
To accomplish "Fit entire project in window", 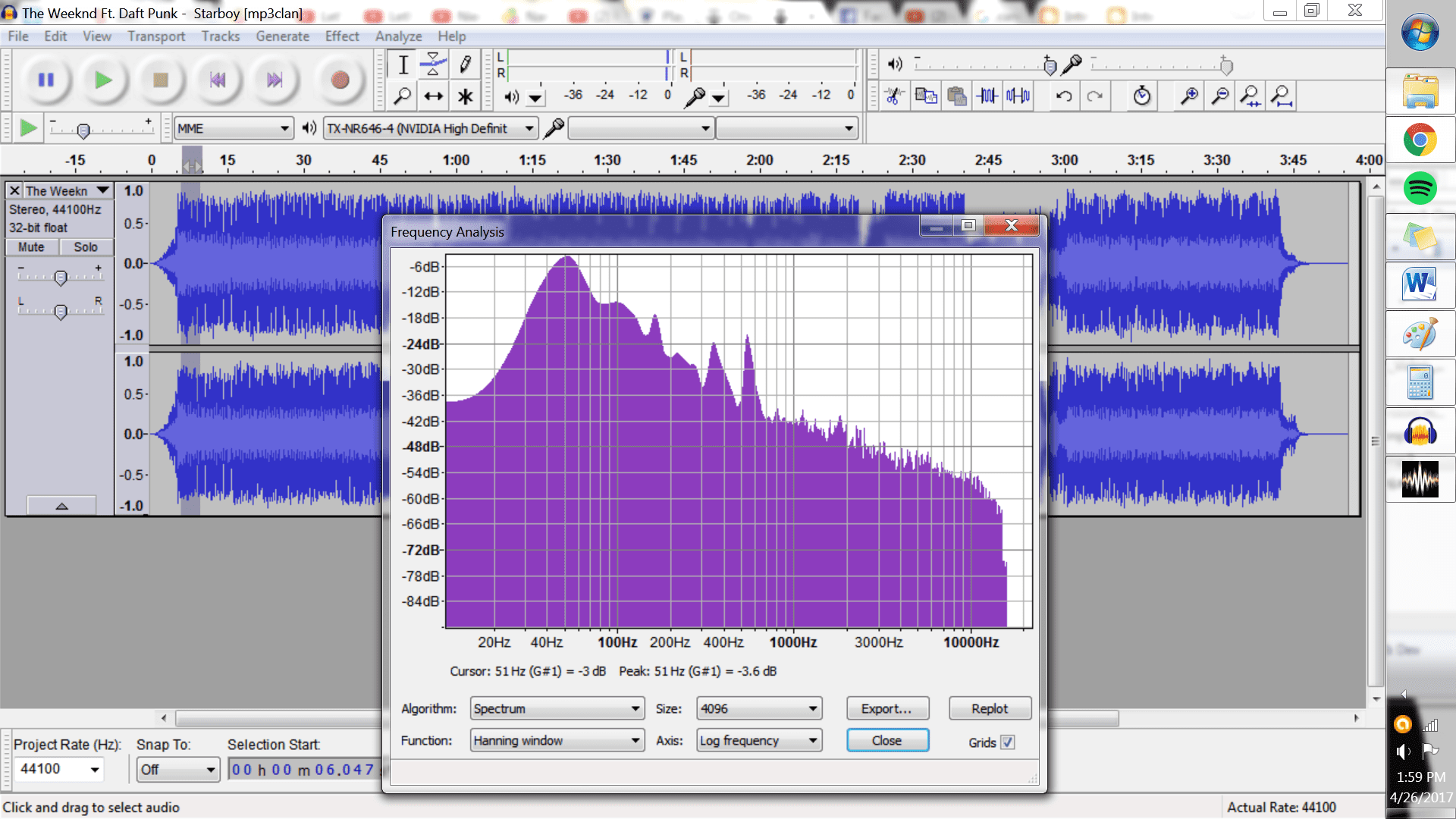I will pyautogui.click(x=1282, y=96).
